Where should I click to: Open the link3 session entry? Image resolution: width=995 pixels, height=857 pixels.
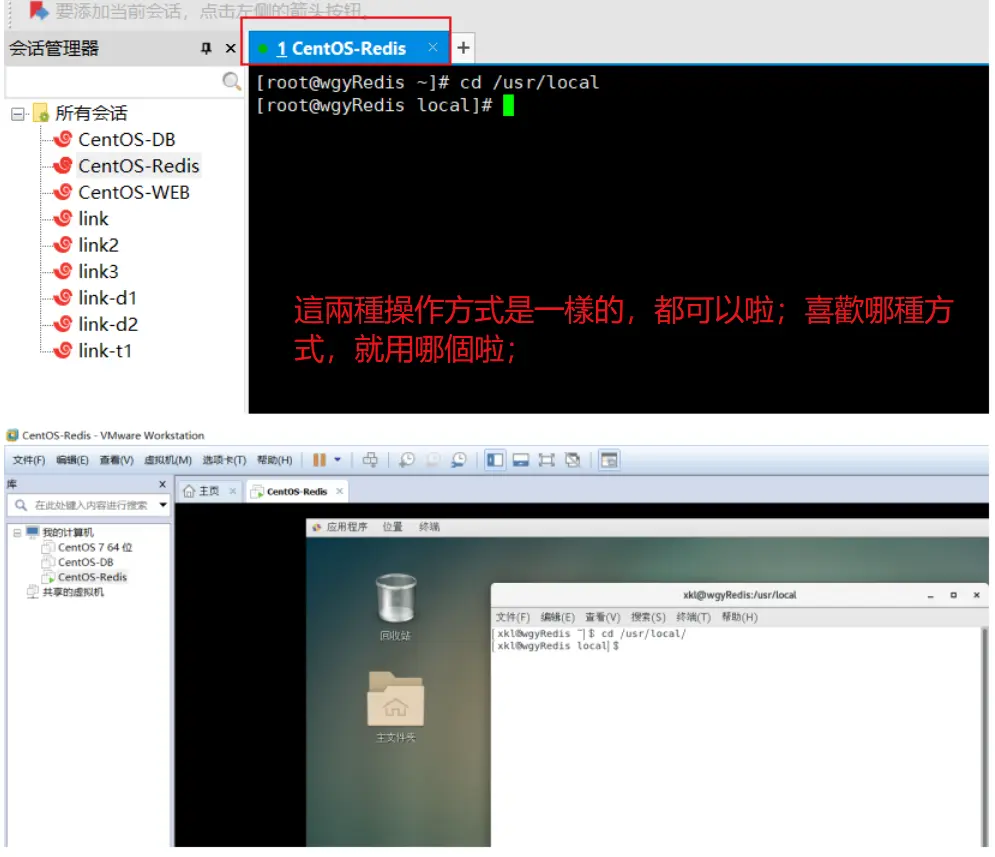click(98, 271)
